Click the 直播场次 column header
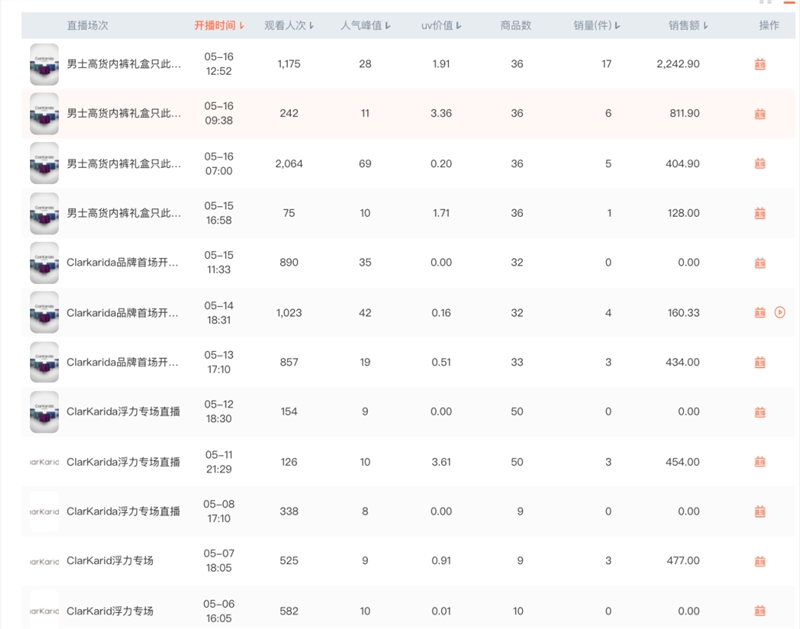Viewport: 800px width, 629px height. click(87, 26)
